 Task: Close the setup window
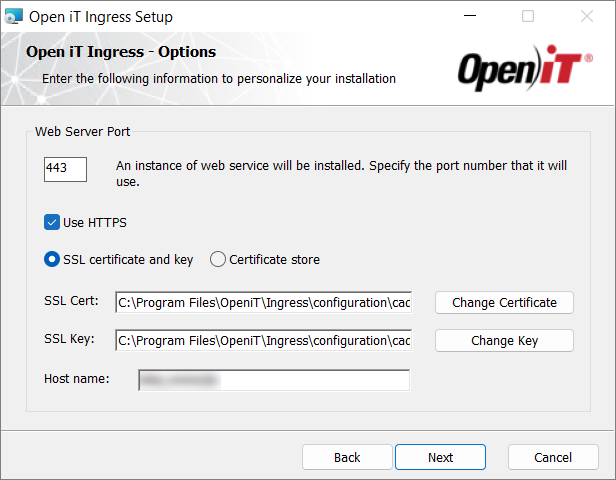(x=587, y=16)
